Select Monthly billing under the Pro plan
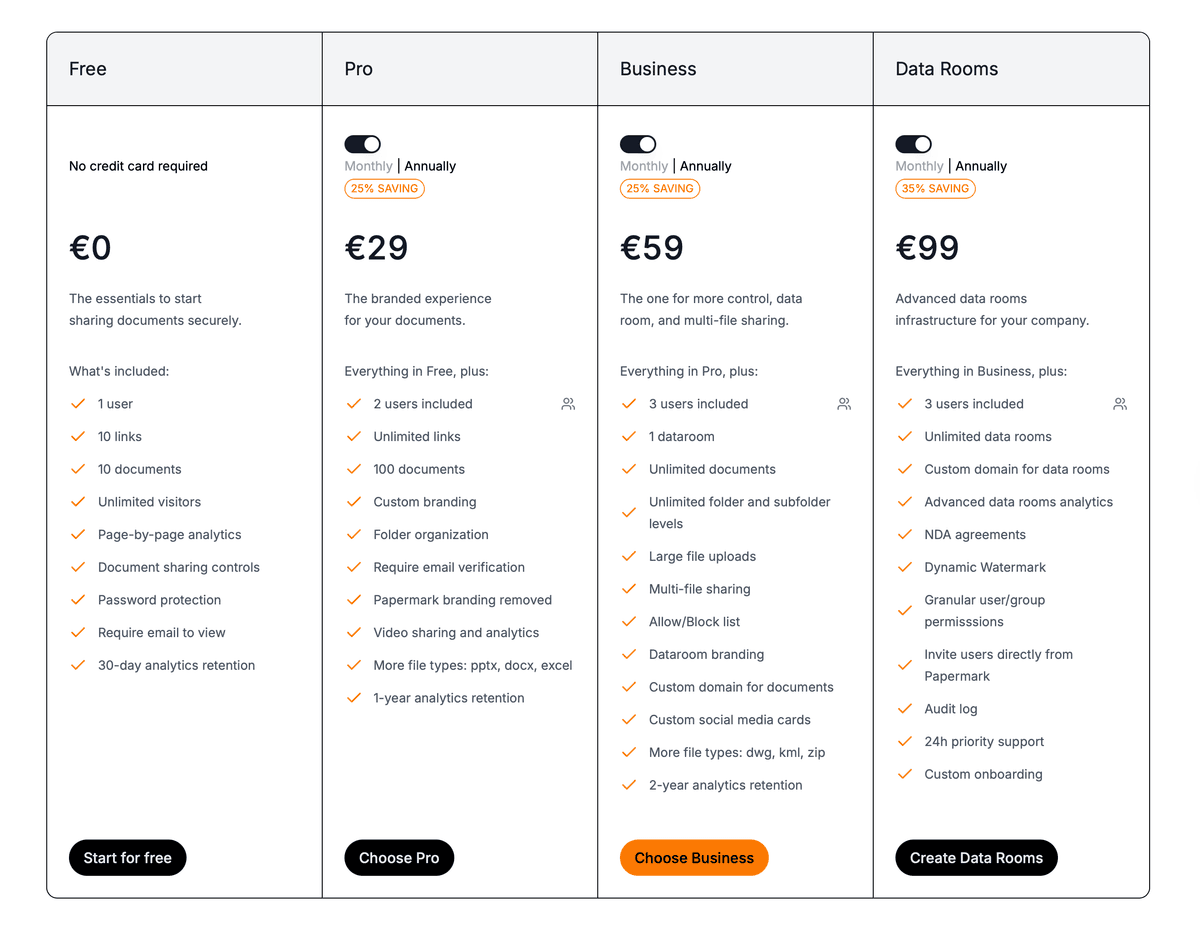 [368, 166]
